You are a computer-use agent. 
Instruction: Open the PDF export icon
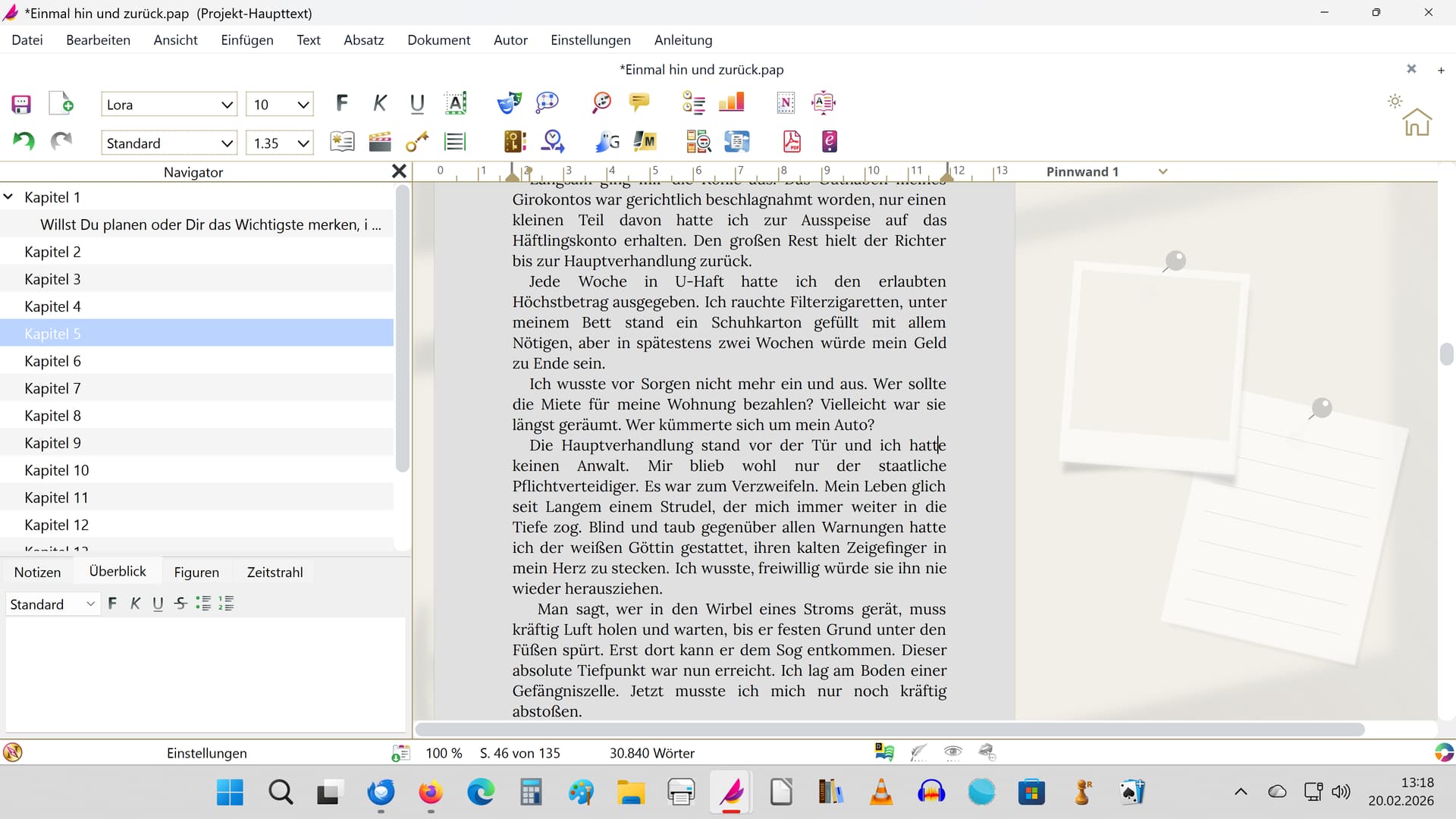tap(791, 142)
